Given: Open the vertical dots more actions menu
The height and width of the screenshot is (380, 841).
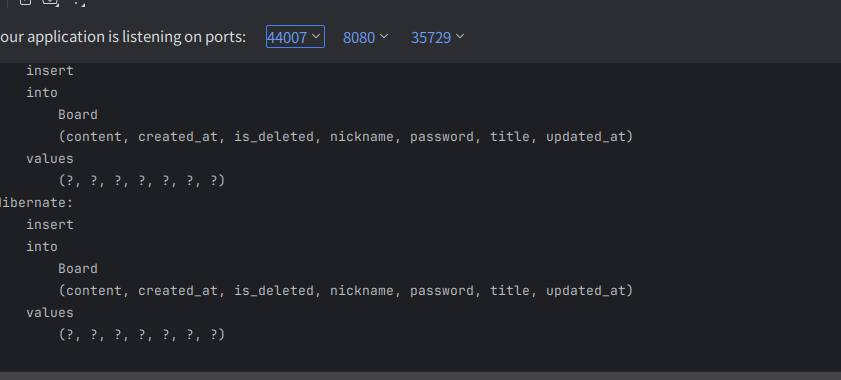Looking at the screenshot, I should pos(78,2).
